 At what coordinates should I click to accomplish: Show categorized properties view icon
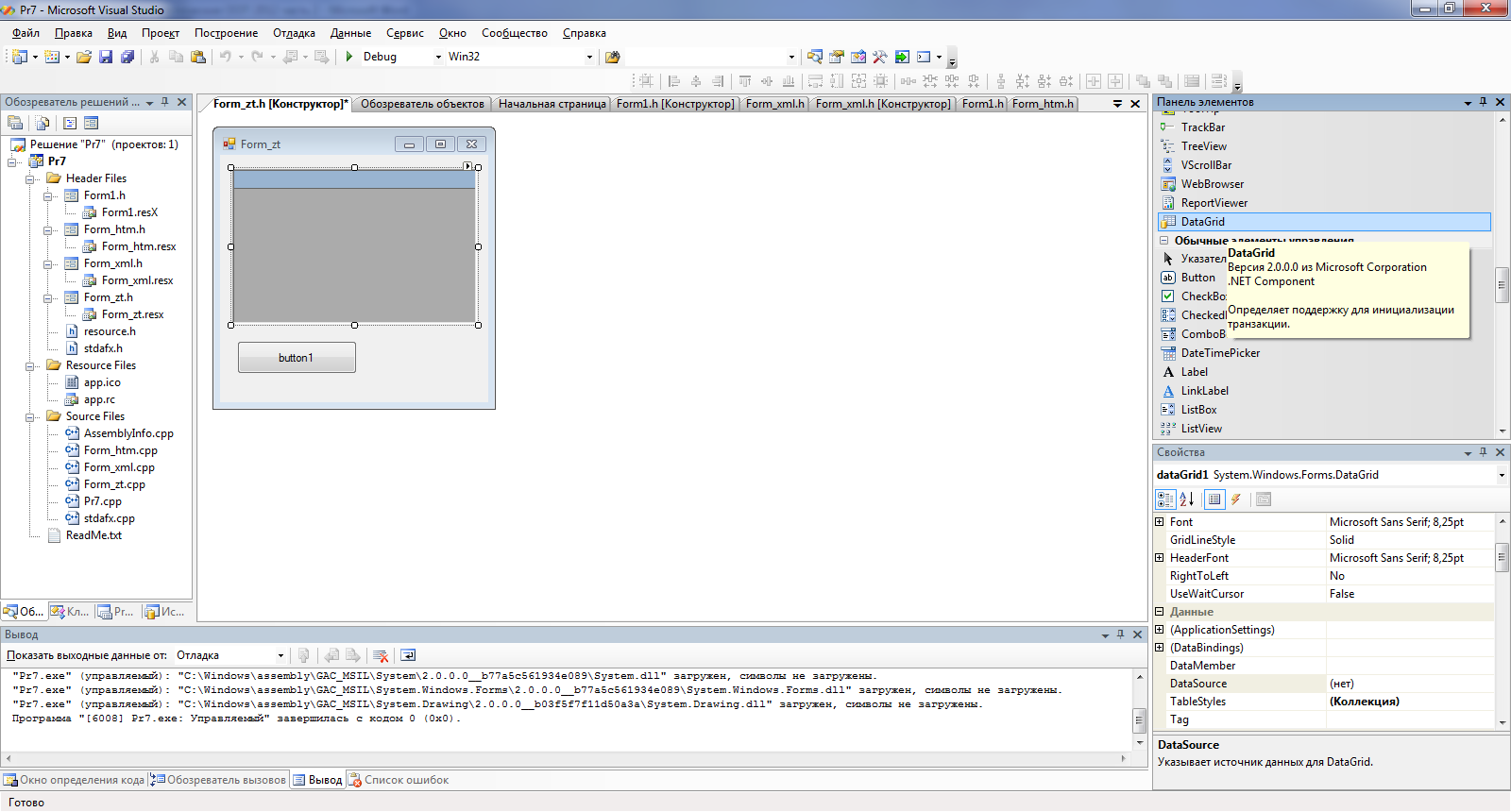[1166, 499]
